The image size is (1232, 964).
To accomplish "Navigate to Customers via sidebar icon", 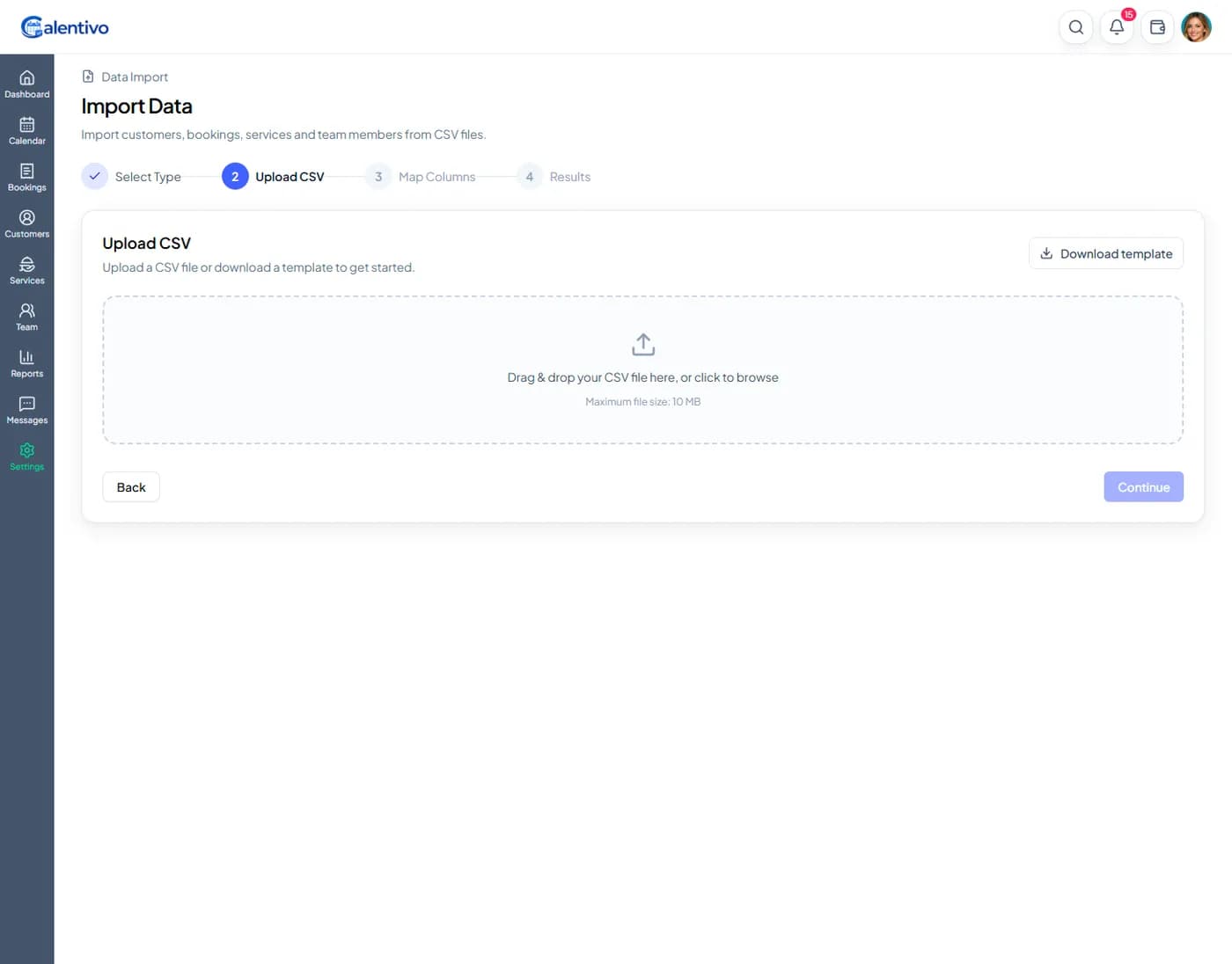I will pos(26,223).
